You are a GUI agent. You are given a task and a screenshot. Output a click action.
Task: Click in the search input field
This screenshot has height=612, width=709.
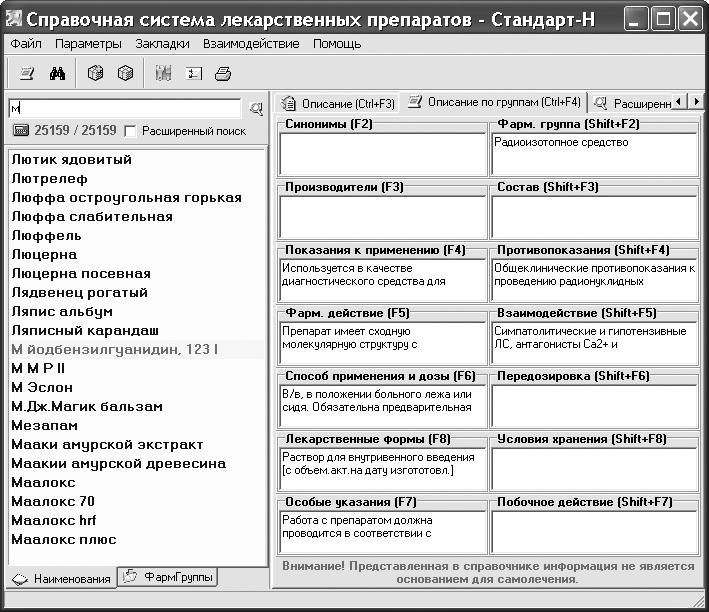[125, 108]
